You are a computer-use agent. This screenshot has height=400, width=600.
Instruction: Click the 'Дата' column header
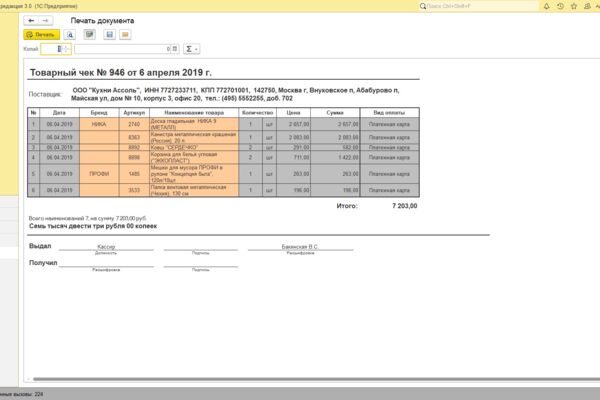click(x=59, y=113)
